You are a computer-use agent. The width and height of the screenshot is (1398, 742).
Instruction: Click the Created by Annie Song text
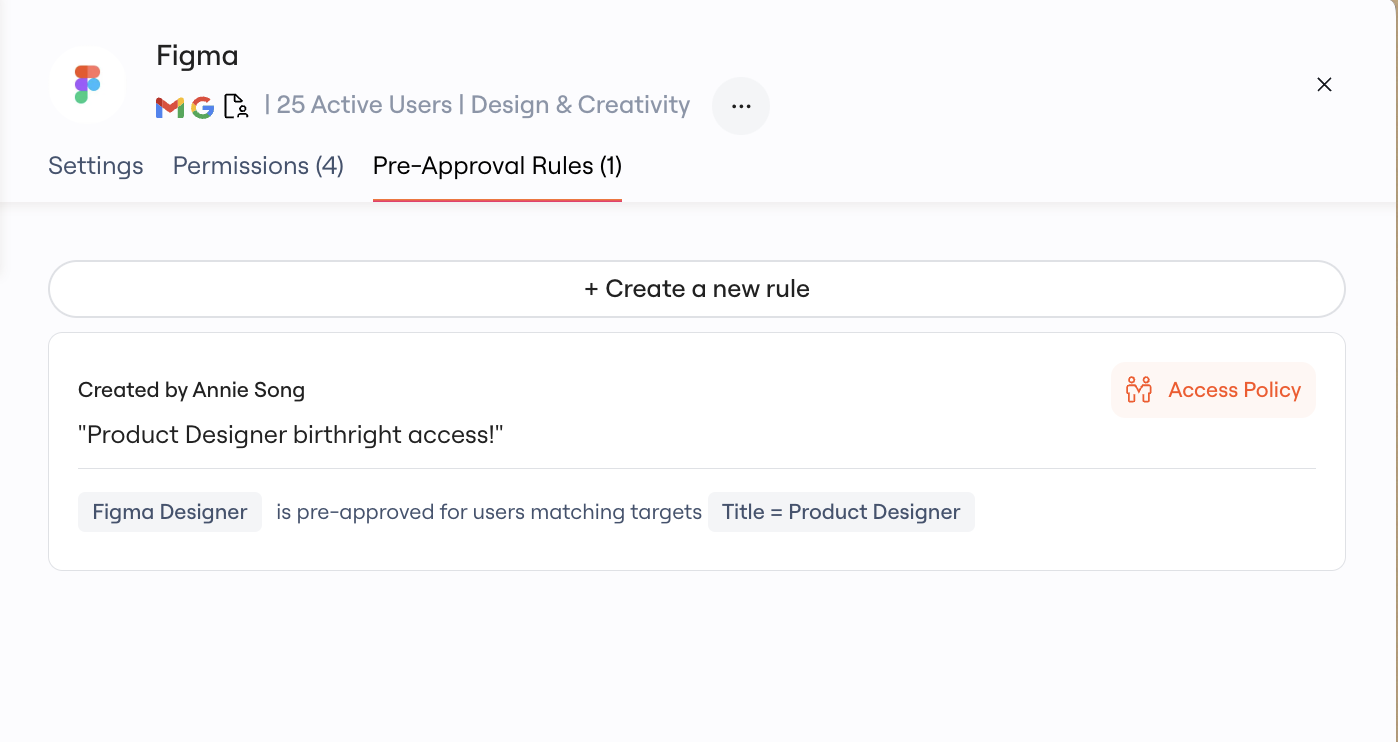point(191,390)
